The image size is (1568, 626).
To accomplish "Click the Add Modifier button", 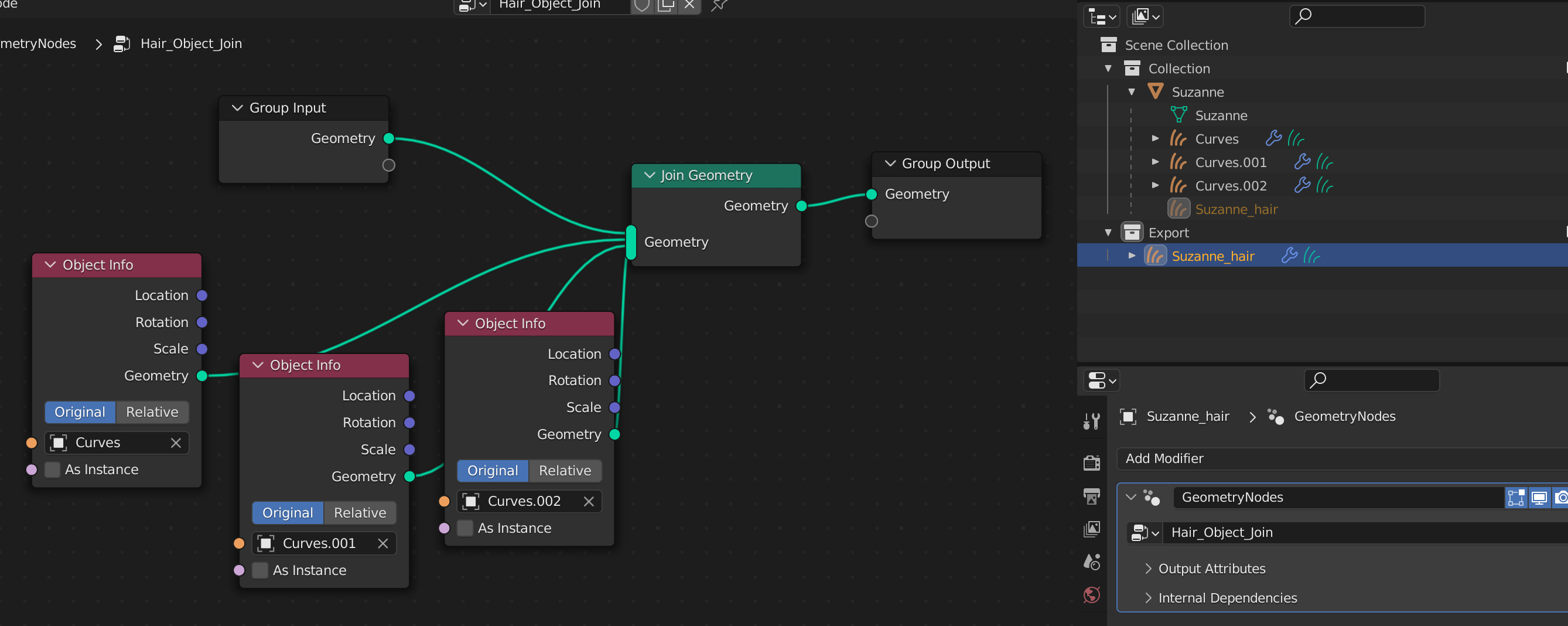I will point(1342,459).
